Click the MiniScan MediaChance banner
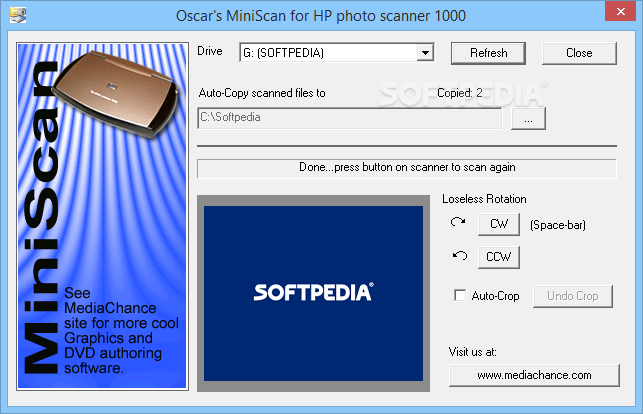 coord(102,216)
